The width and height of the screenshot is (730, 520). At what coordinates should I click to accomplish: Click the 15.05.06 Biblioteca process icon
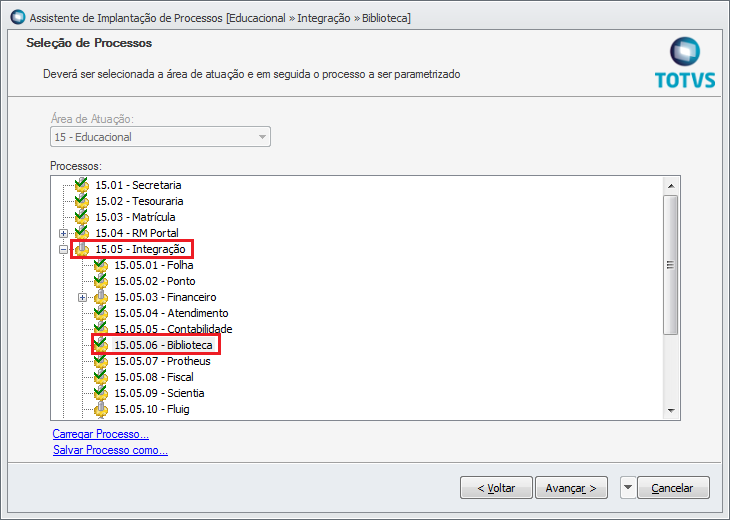click(101, 345)
